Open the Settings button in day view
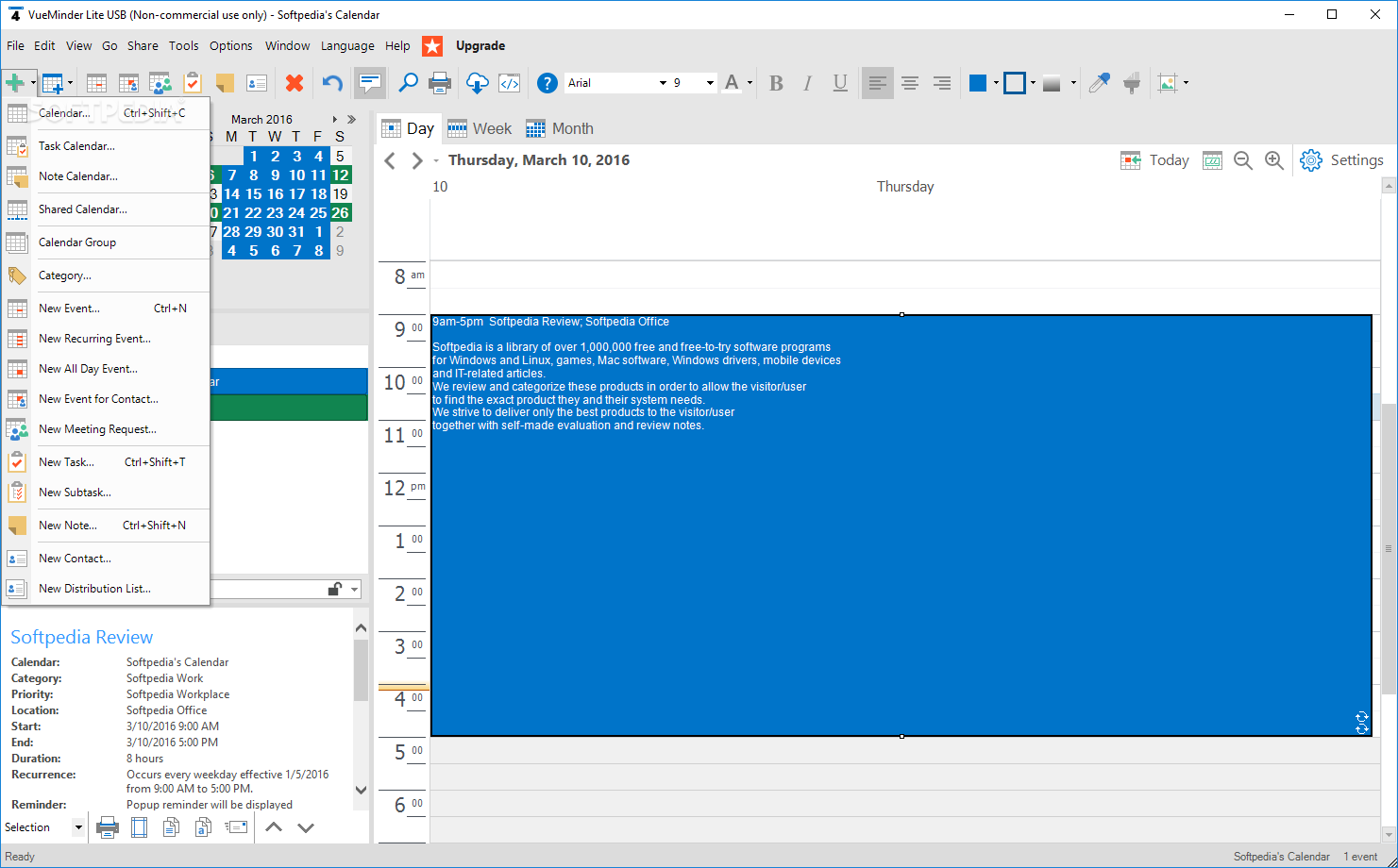Viewport: 1398px width, 868px height. [1341, 160]
